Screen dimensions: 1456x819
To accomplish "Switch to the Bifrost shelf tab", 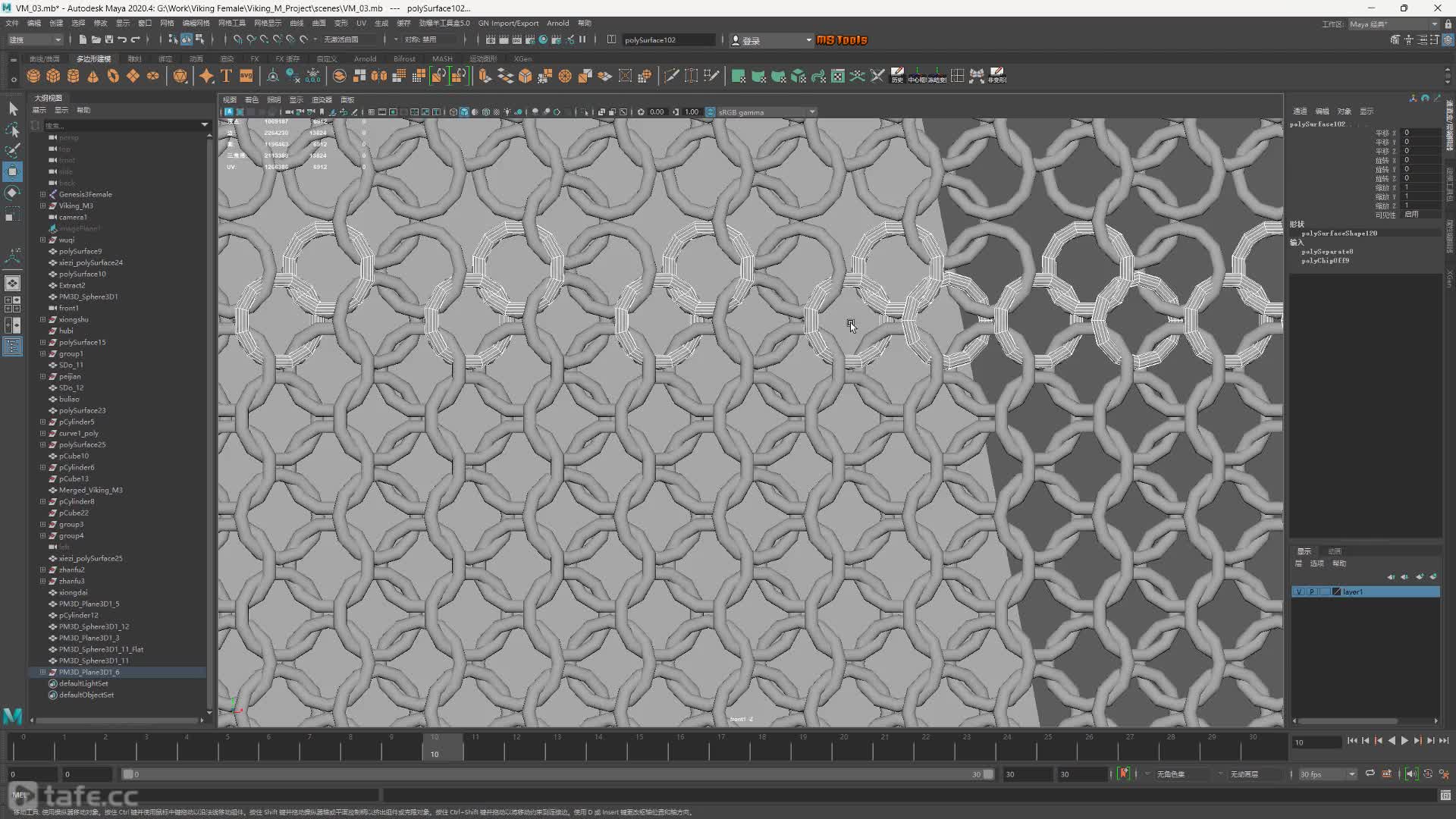I will 404,58.
